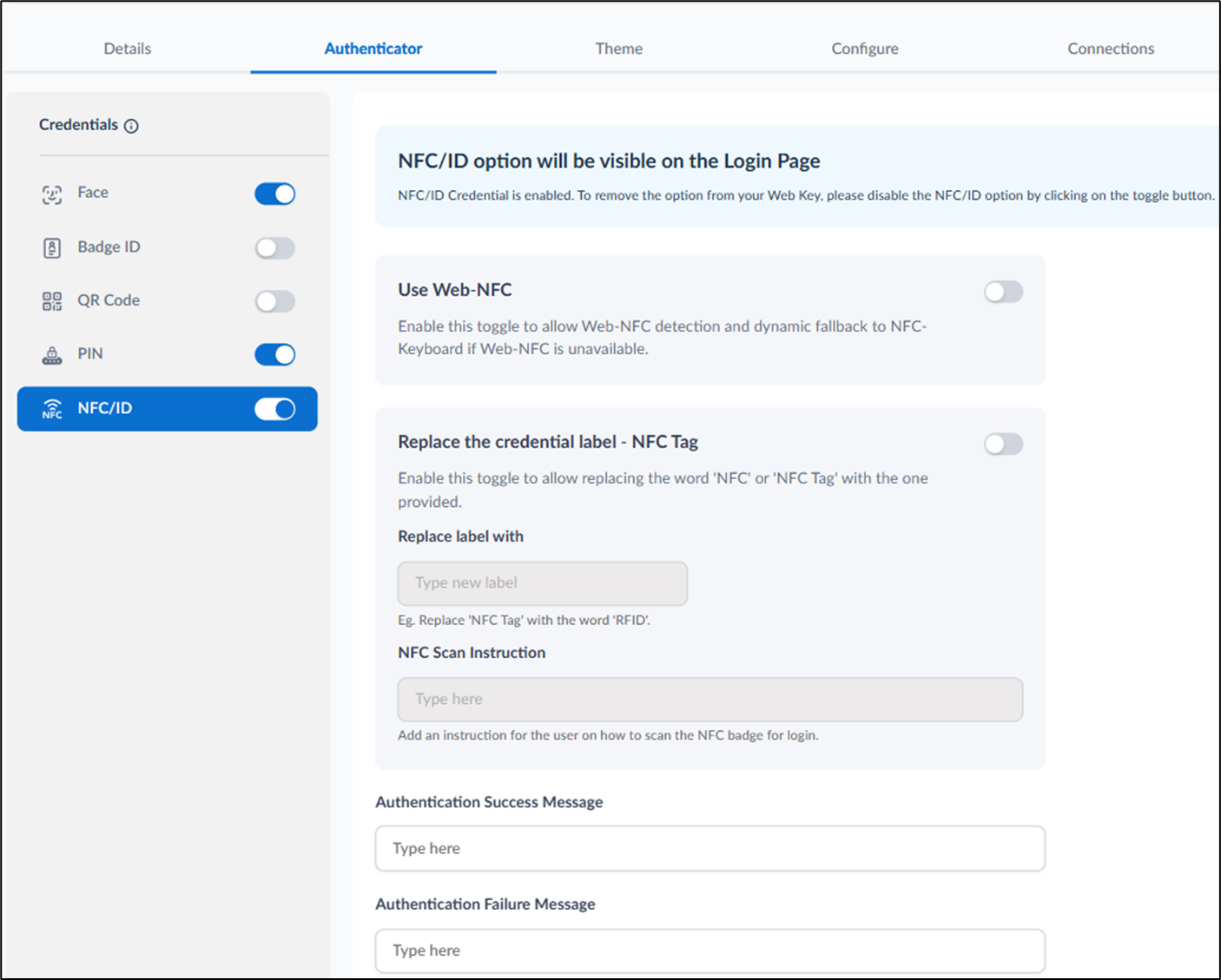Focus the NFC Scan Instruction field

tap(710, 700)
